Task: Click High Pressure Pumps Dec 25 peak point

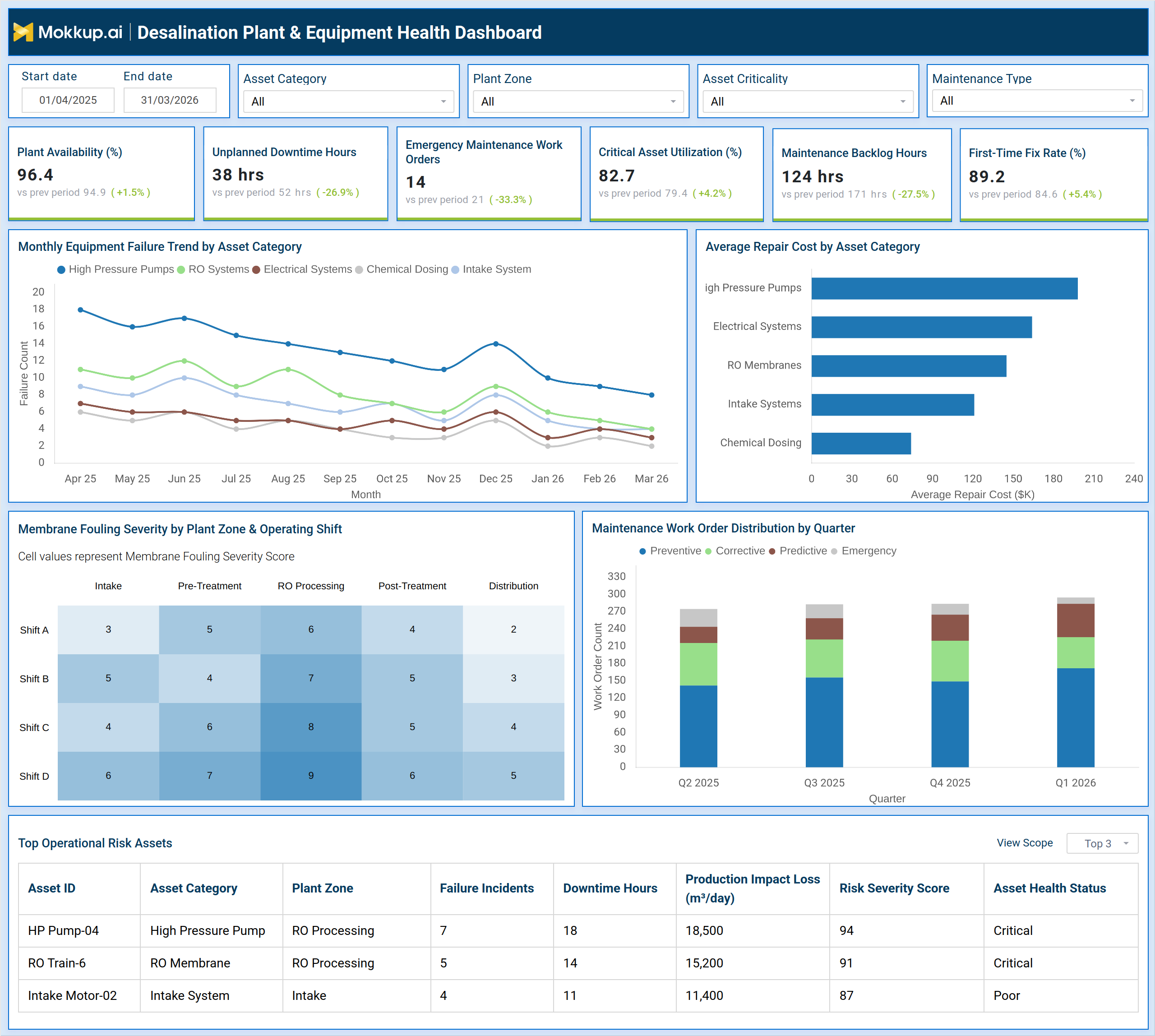Action: [496, 344]
